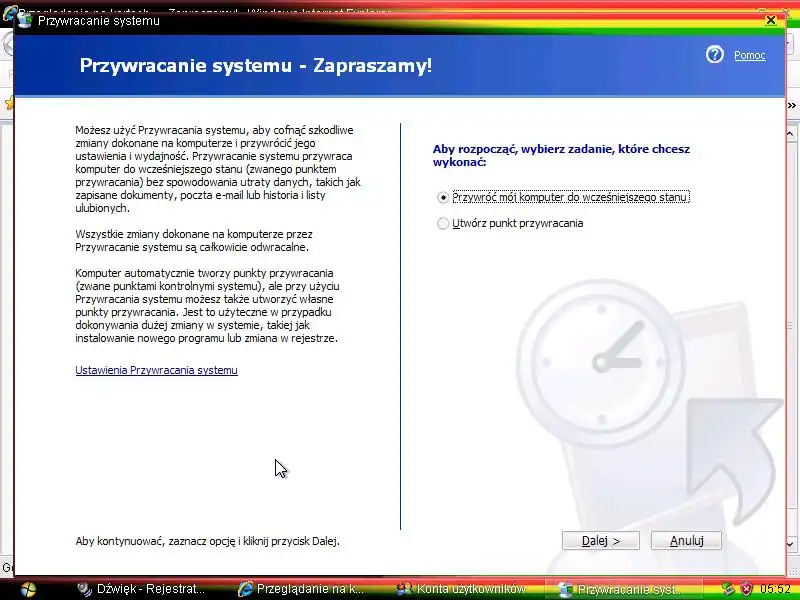Click the round question-mark help icon
800x600 pixels.
click(x=715, y=55)
